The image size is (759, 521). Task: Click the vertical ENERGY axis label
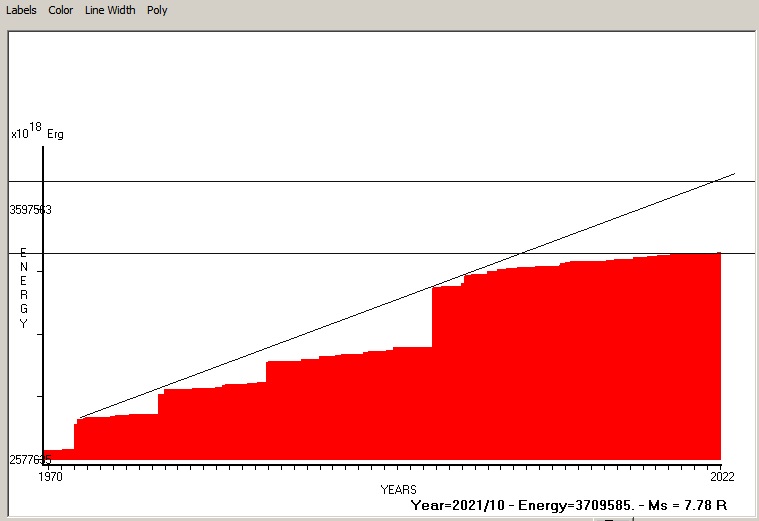(24, 289)
